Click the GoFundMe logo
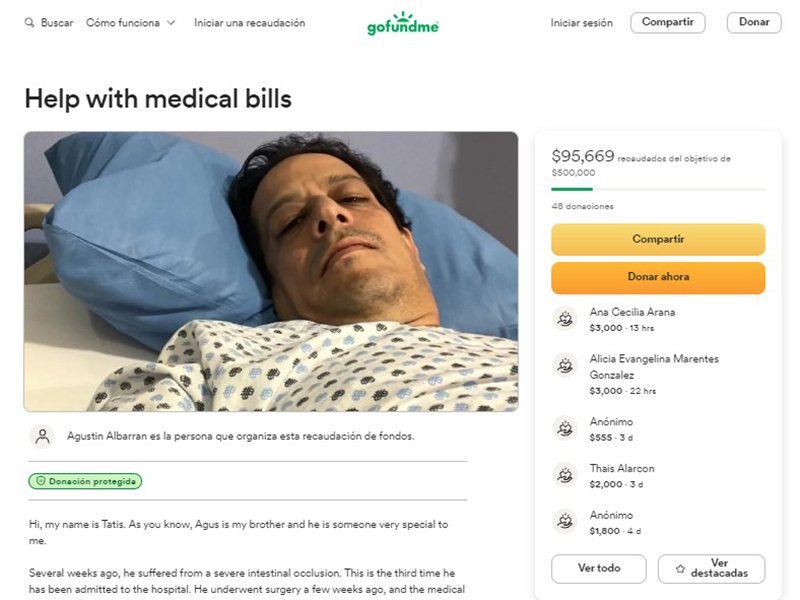The height and width of the screenshot is (600, 800). point(402,23)
